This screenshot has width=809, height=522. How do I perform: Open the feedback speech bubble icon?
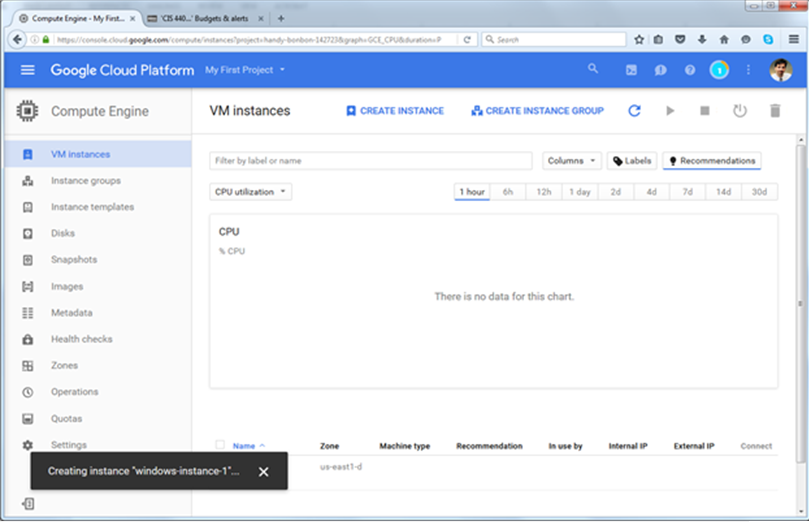coord(660,70)
